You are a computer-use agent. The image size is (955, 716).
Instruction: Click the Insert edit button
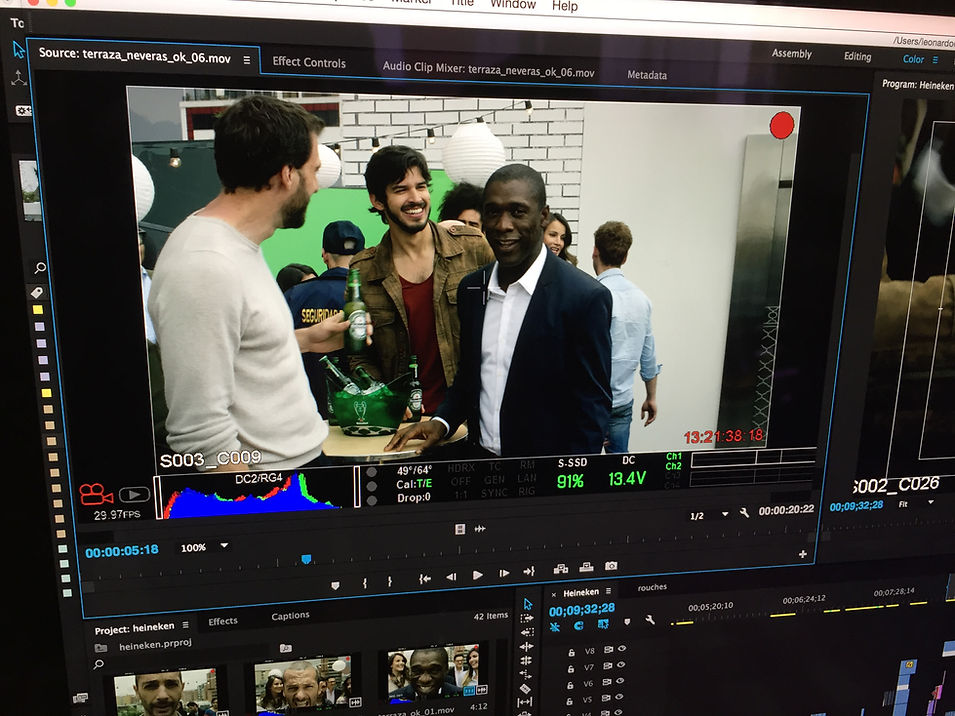pos(561,569)
